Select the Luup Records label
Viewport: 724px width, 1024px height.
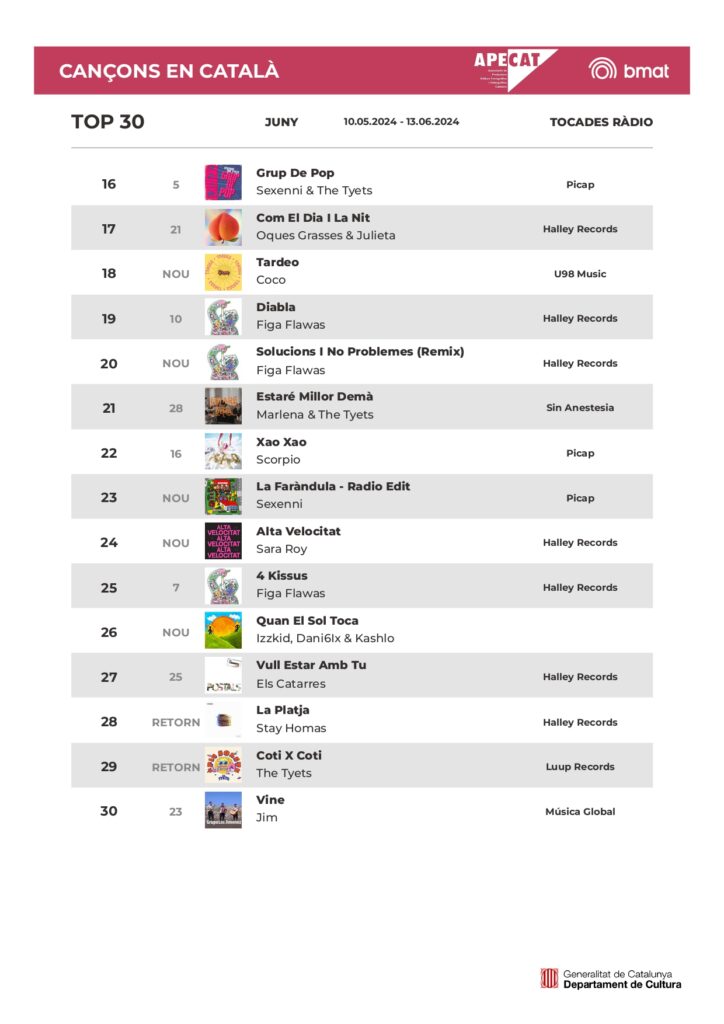(x=580, y=767)
